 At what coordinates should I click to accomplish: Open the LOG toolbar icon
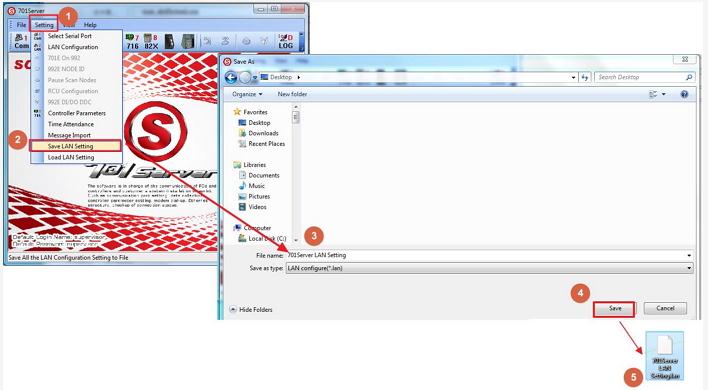pos(285,42)
